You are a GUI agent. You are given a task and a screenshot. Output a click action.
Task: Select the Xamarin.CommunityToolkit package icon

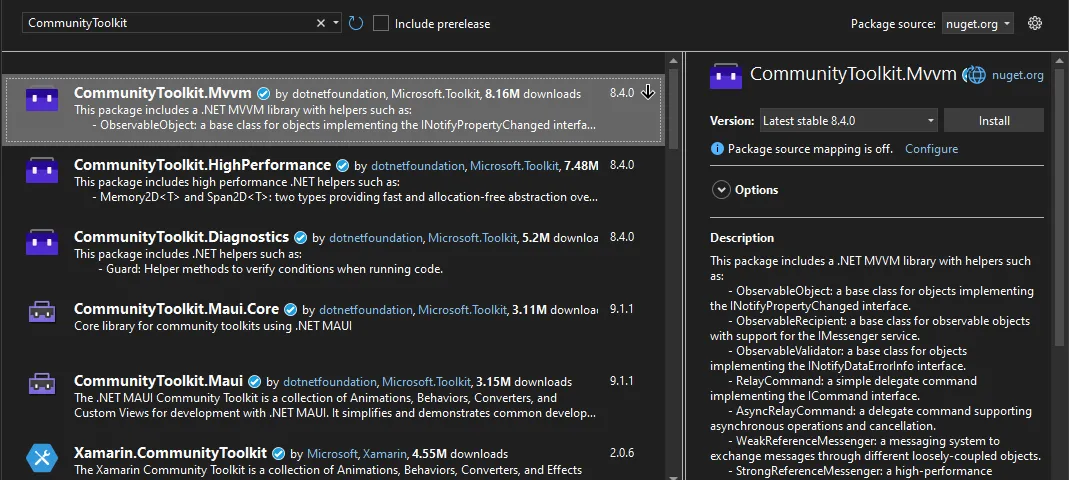41,458
